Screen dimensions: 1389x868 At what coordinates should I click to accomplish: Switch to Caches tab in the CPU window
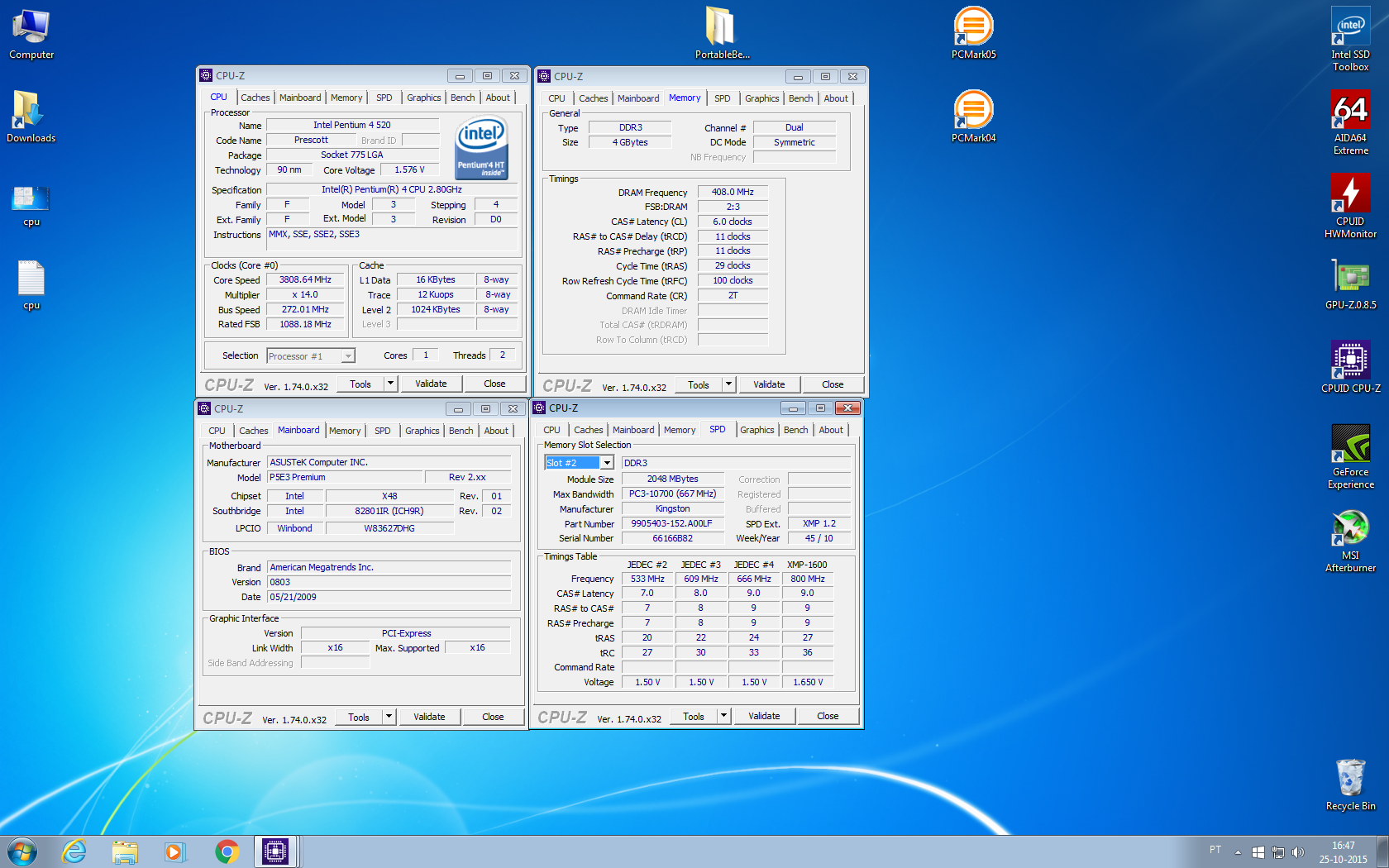(255, 98)
